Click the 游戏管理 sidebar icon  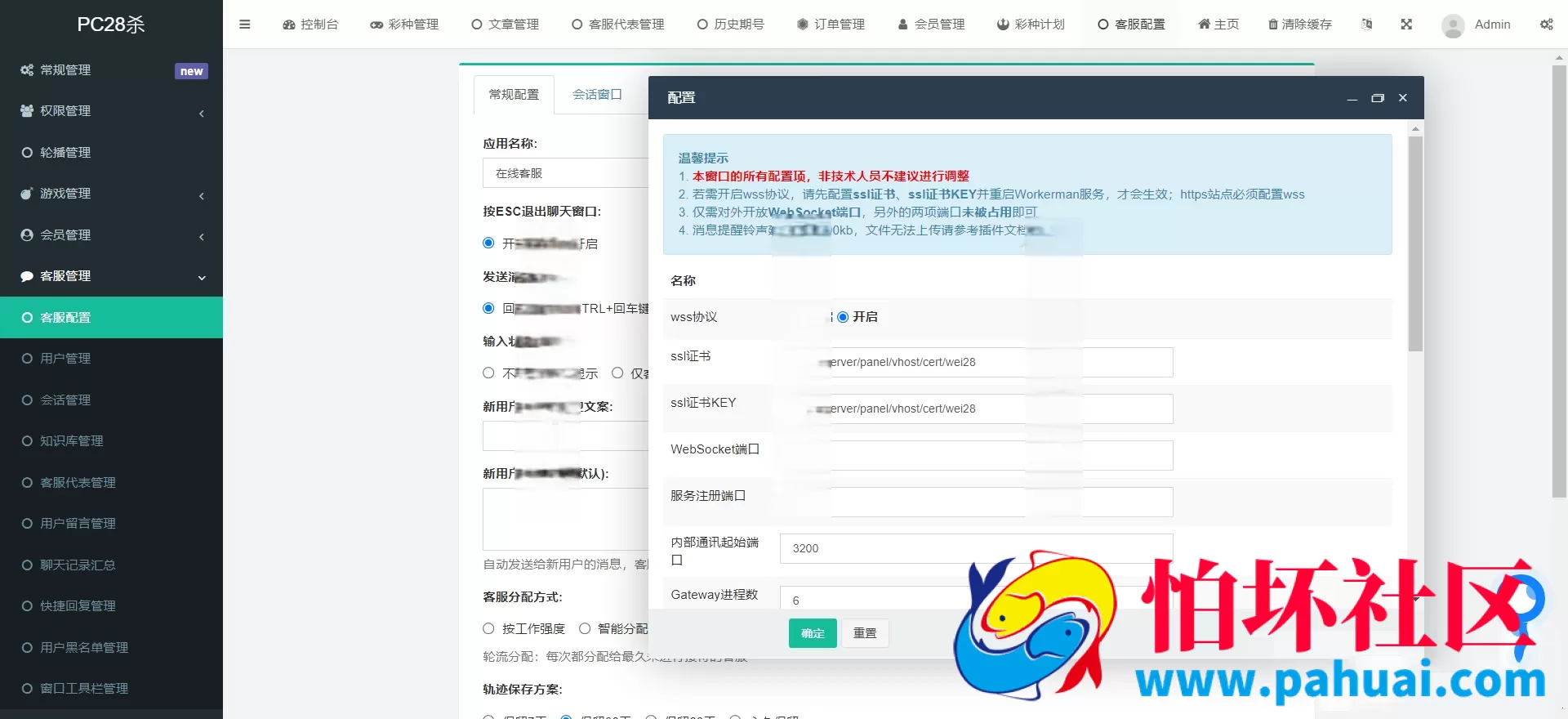point(27,194)
